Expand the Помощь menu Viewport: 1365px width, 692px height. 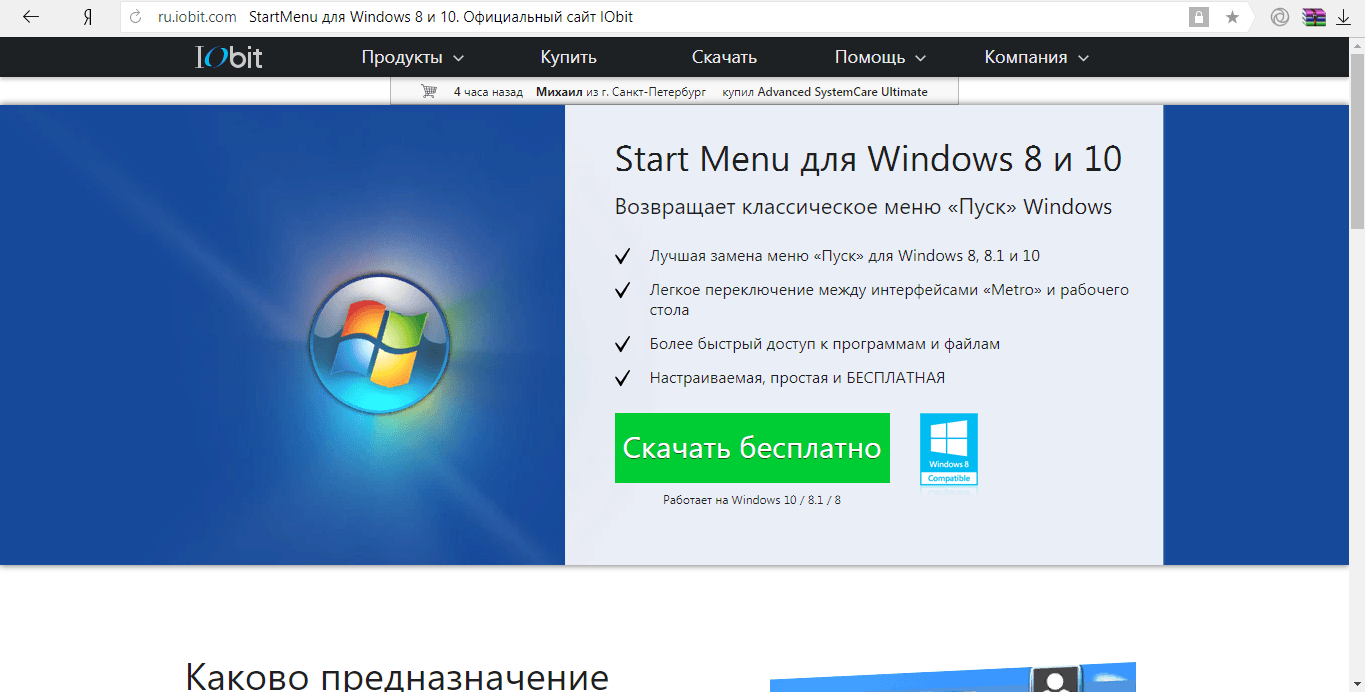880,57
